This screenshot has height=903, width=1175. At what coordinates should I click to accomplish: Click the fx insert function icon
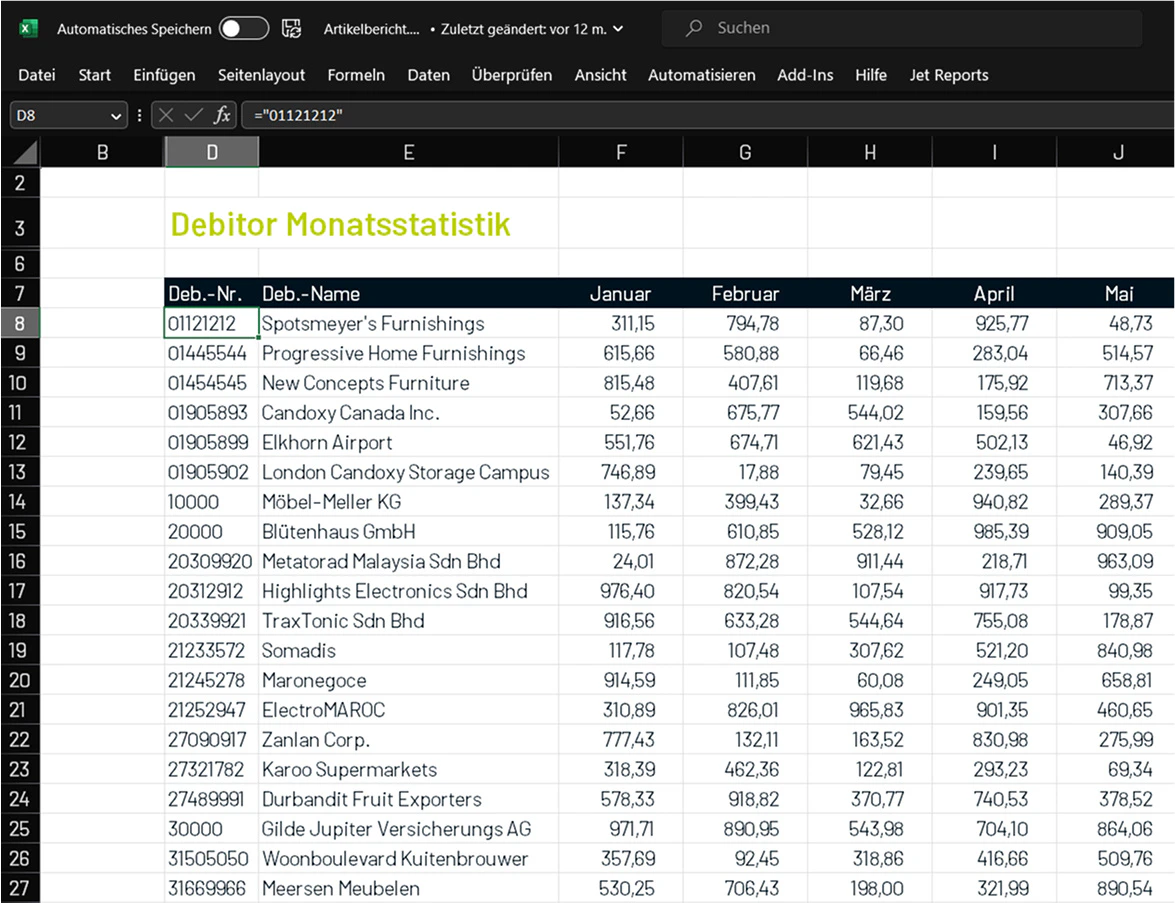(222, 115)
